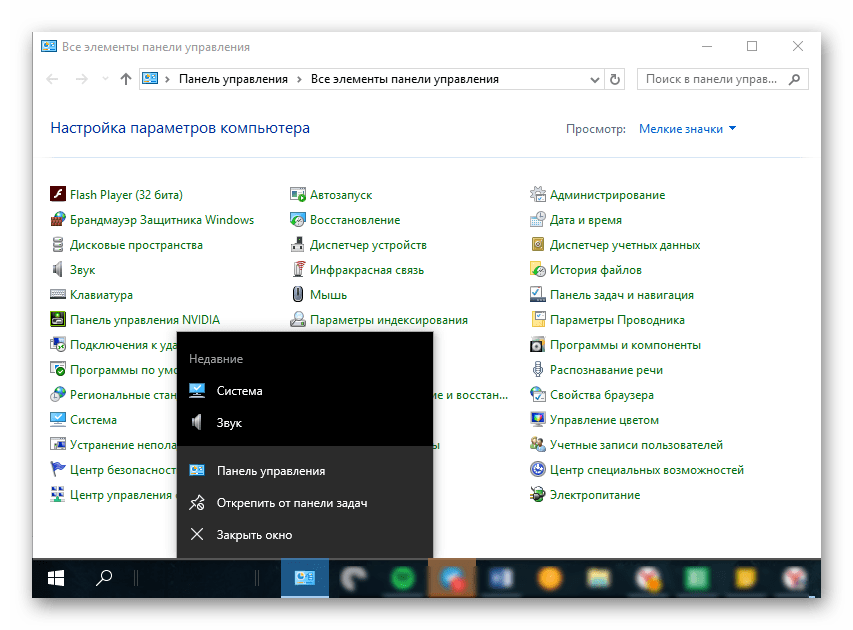The image size is (853, 630).
Task: Open the Клавиатура keyboard icon
Action: pyautogui.click(x=58, y=294)
